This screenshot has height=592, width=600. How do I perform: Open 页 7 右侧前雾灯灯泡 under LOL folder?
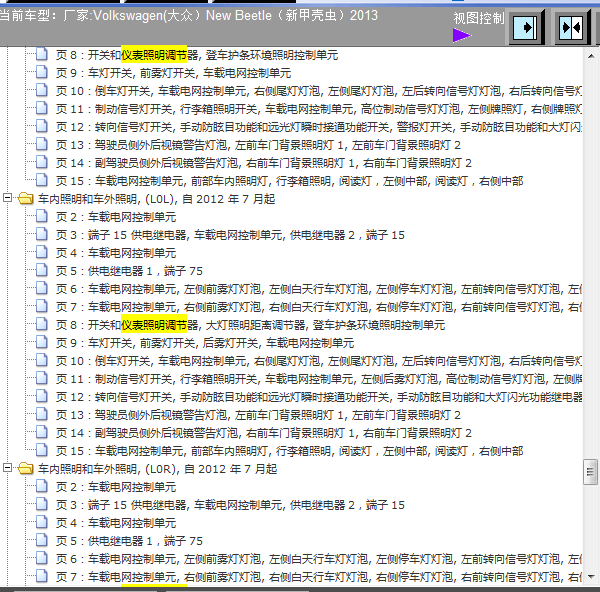[x=319, y=307]
